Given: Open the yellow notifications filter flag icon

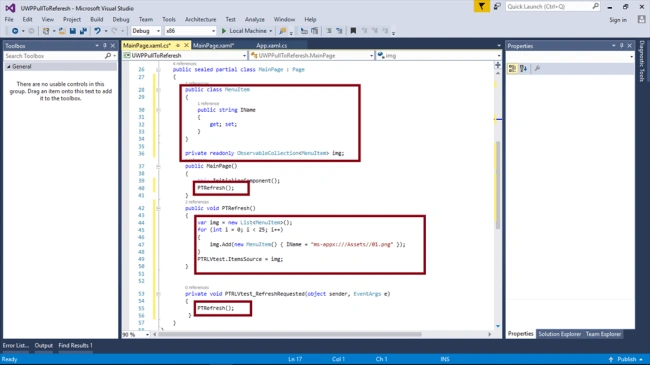Looking at the screenshot, I should pos(482,6).
